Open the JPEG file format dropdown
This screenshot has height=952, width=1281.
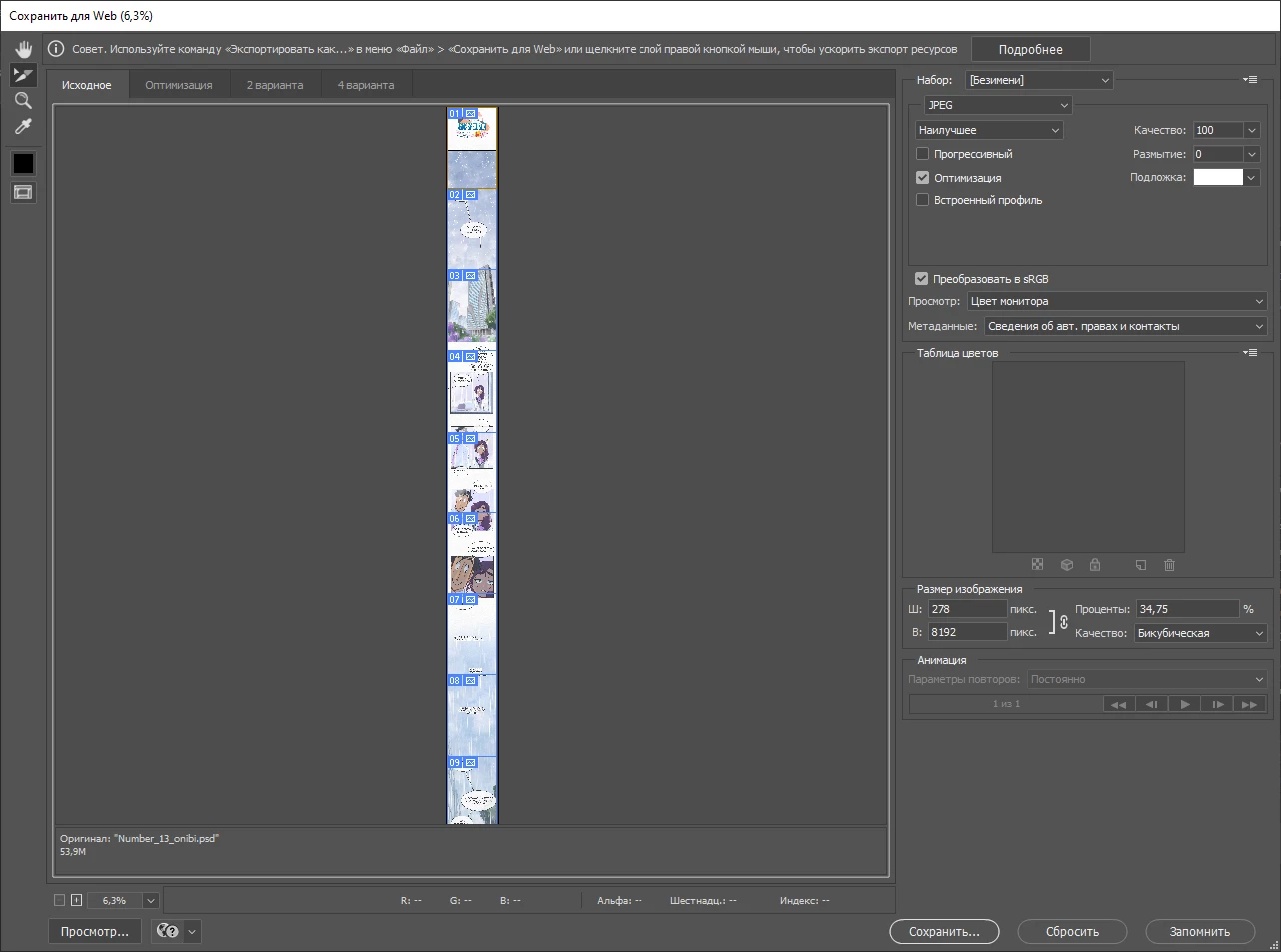click(997, 105)
